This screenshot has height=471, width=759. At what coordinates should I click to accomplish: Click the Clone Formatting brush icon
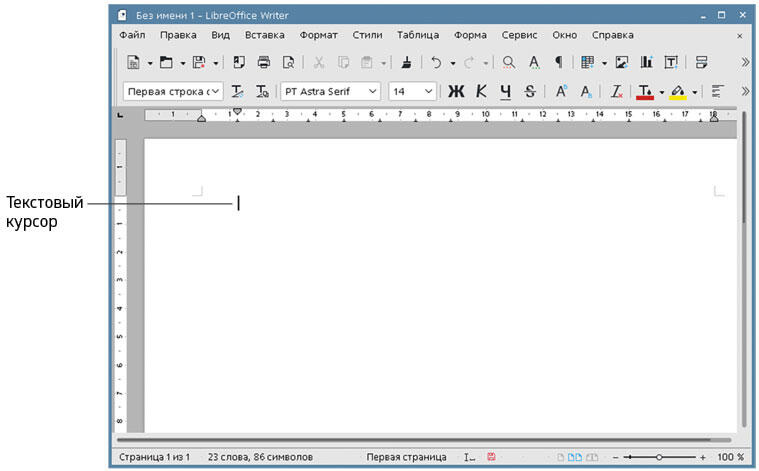(x=406, y=62)
